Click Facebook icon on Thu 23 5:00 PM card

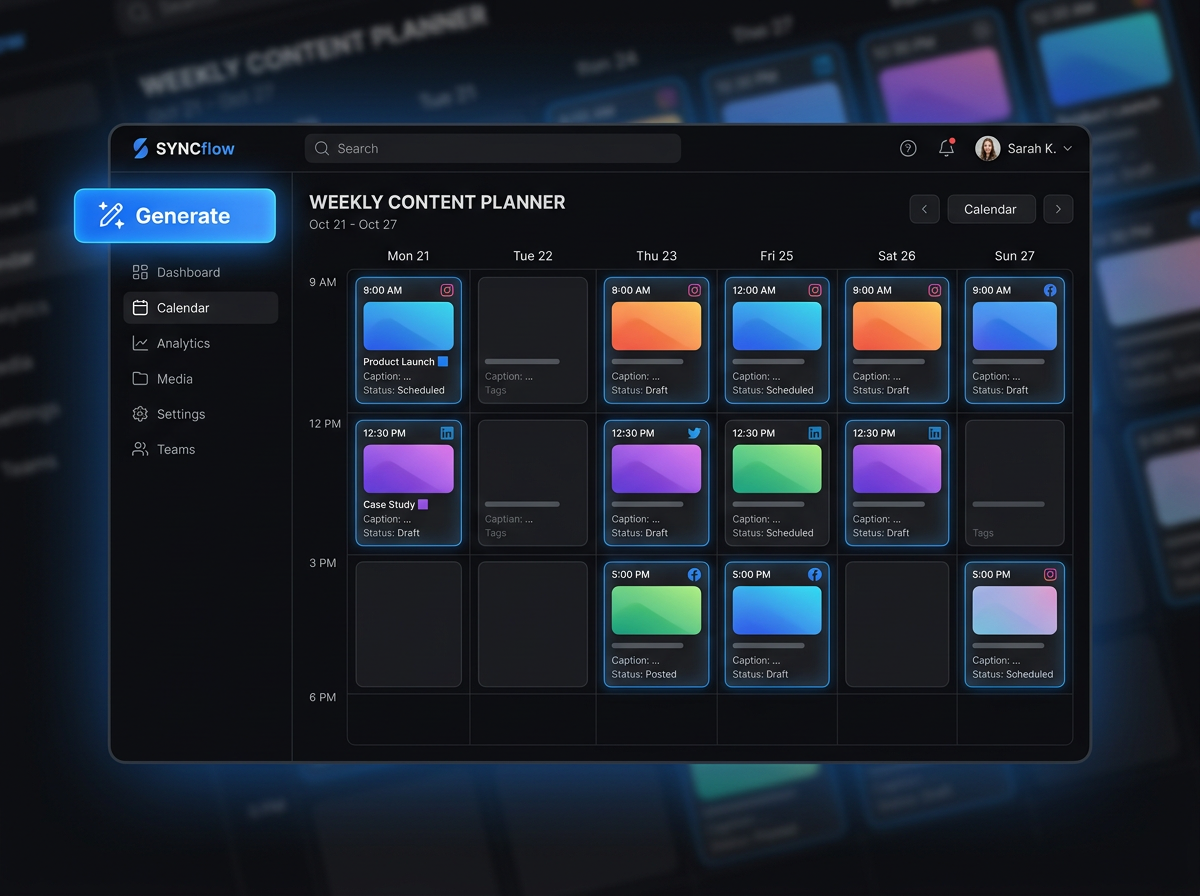694,574
